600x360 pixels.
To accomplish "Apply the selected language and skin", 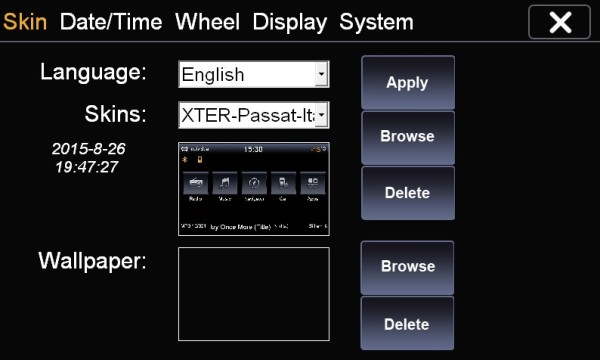I will [408, 83].
